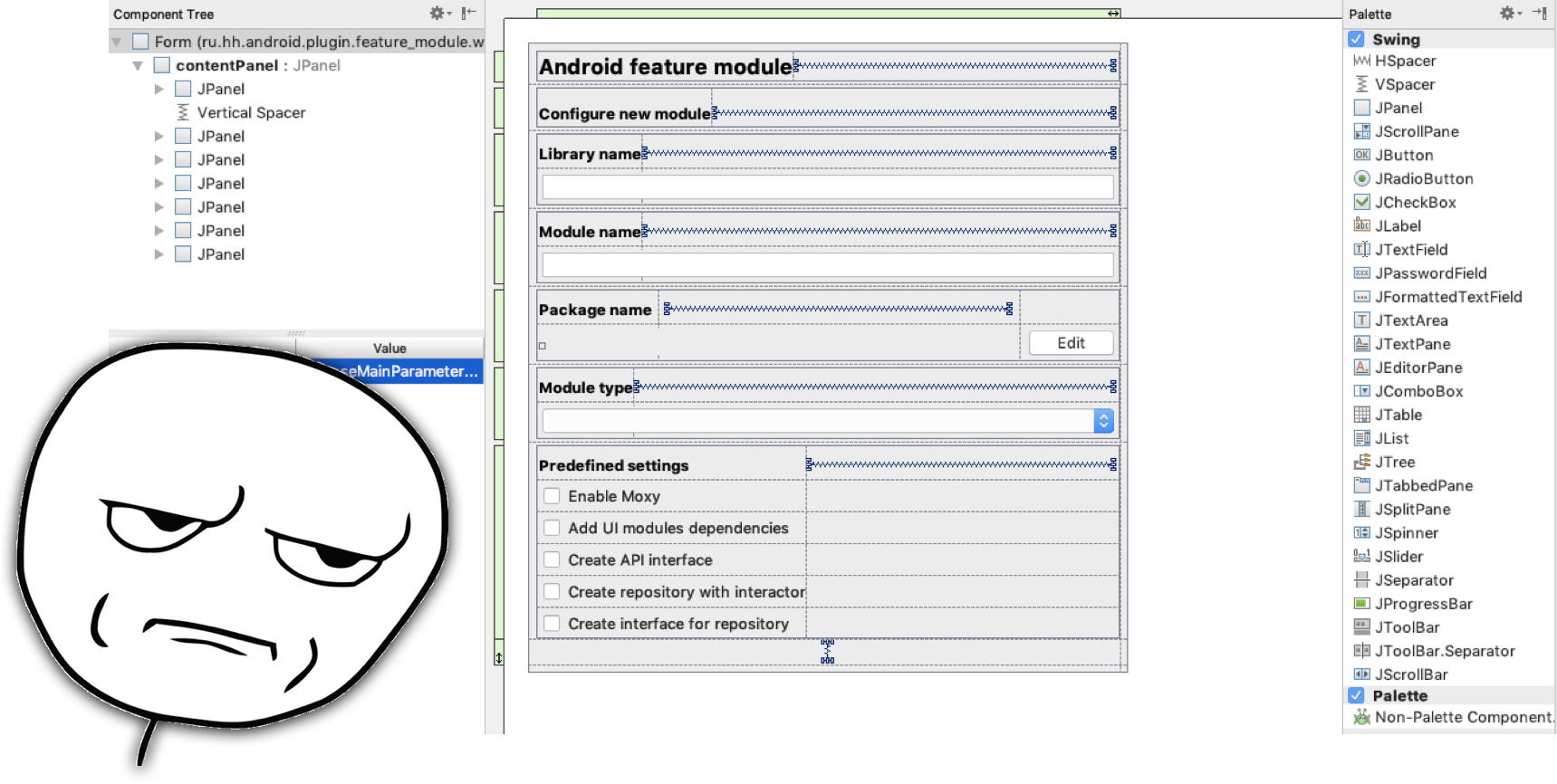Select JList in the Palette
Screen dimensions: 1557x784
1381,437
